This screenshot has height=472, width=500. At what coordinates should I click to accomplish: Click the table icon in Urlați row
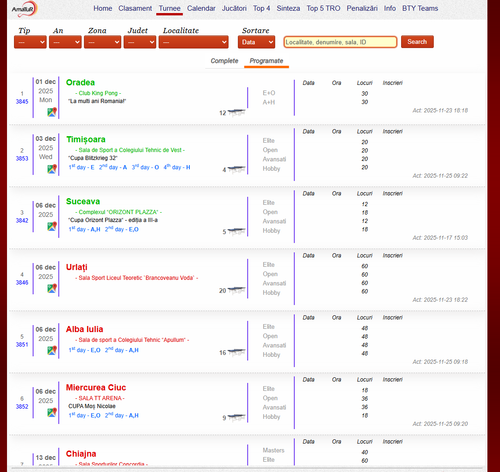click(x=236, y=290)
